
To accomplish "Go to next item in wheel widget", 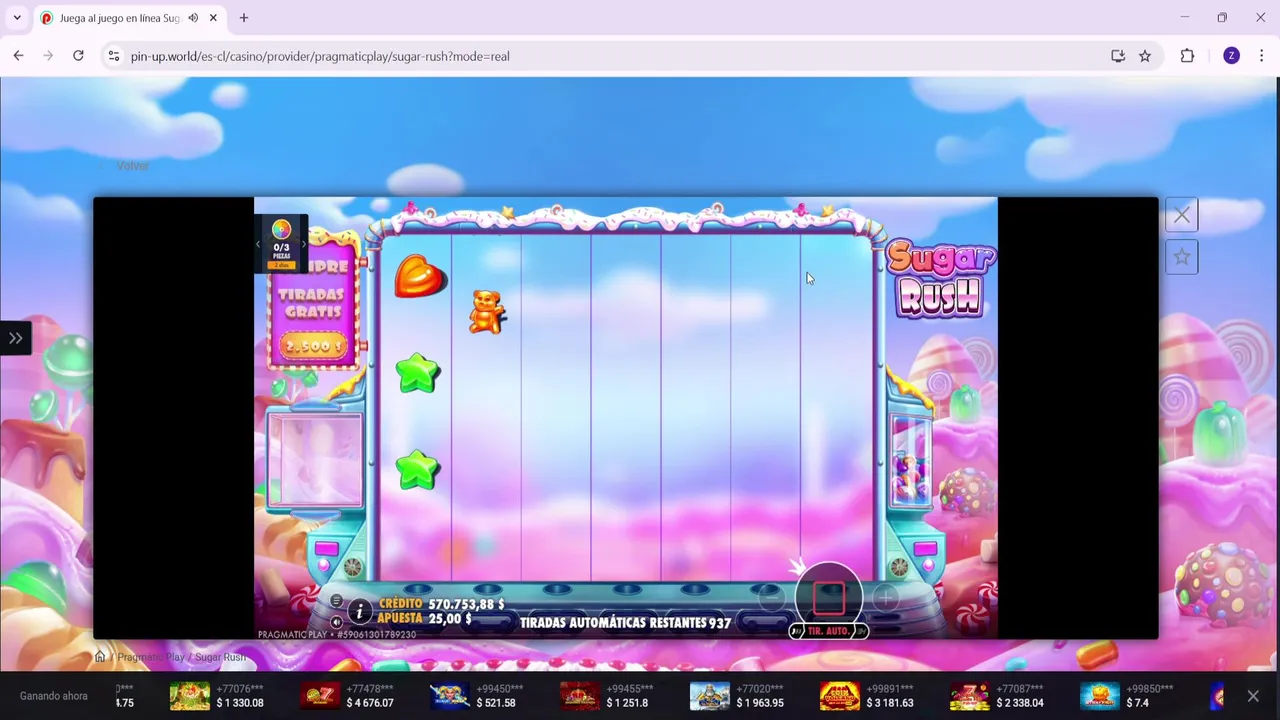I will coord(304,244).
